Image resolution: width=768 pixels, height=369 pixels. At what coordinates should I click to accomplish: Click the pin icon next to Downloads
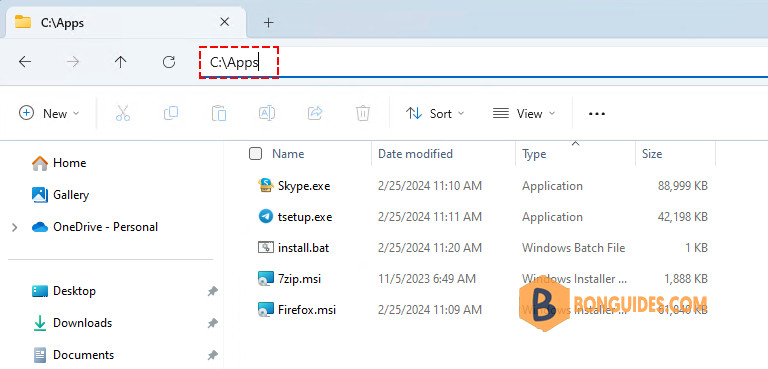[212, 323]
